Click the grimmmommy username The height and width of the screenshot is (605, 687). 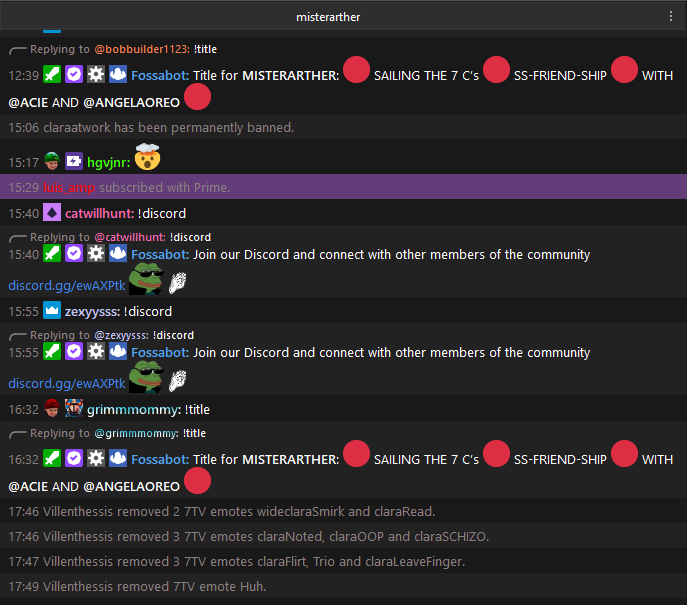(134, 410)
